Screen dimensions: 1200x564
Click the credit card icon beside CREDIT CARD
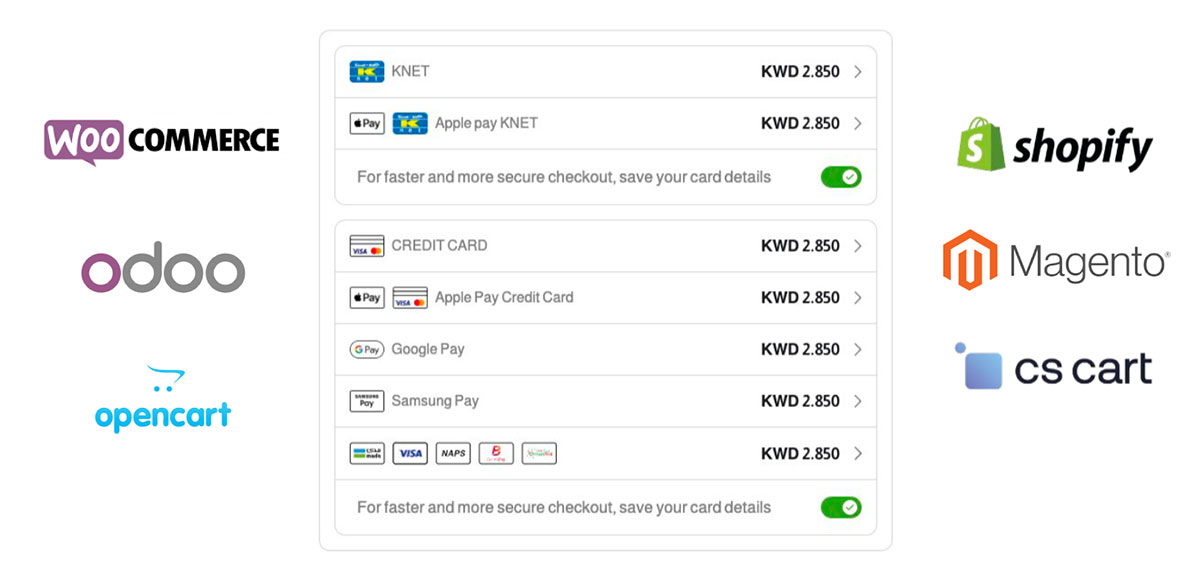(366, 246)
